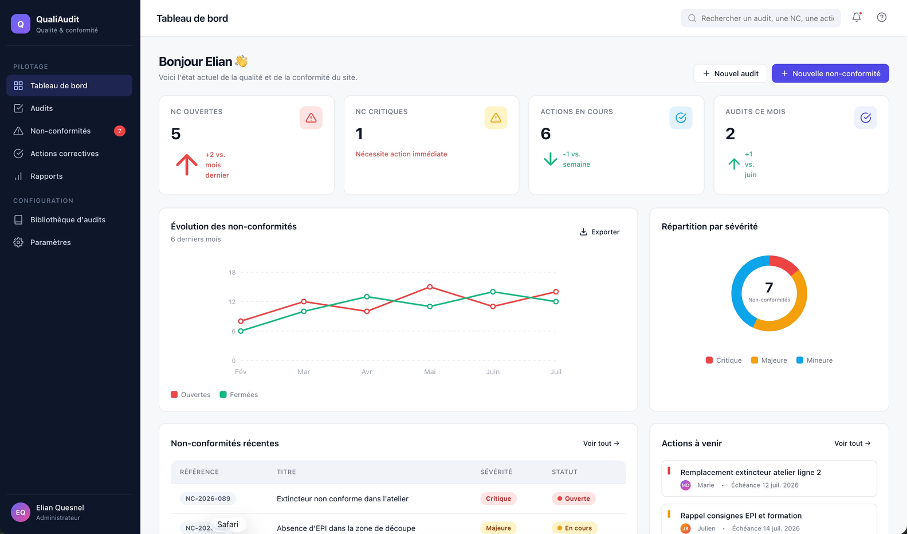Open Actions correctives page
Viewport: 908px width, 534px height.
click(69, 153)
